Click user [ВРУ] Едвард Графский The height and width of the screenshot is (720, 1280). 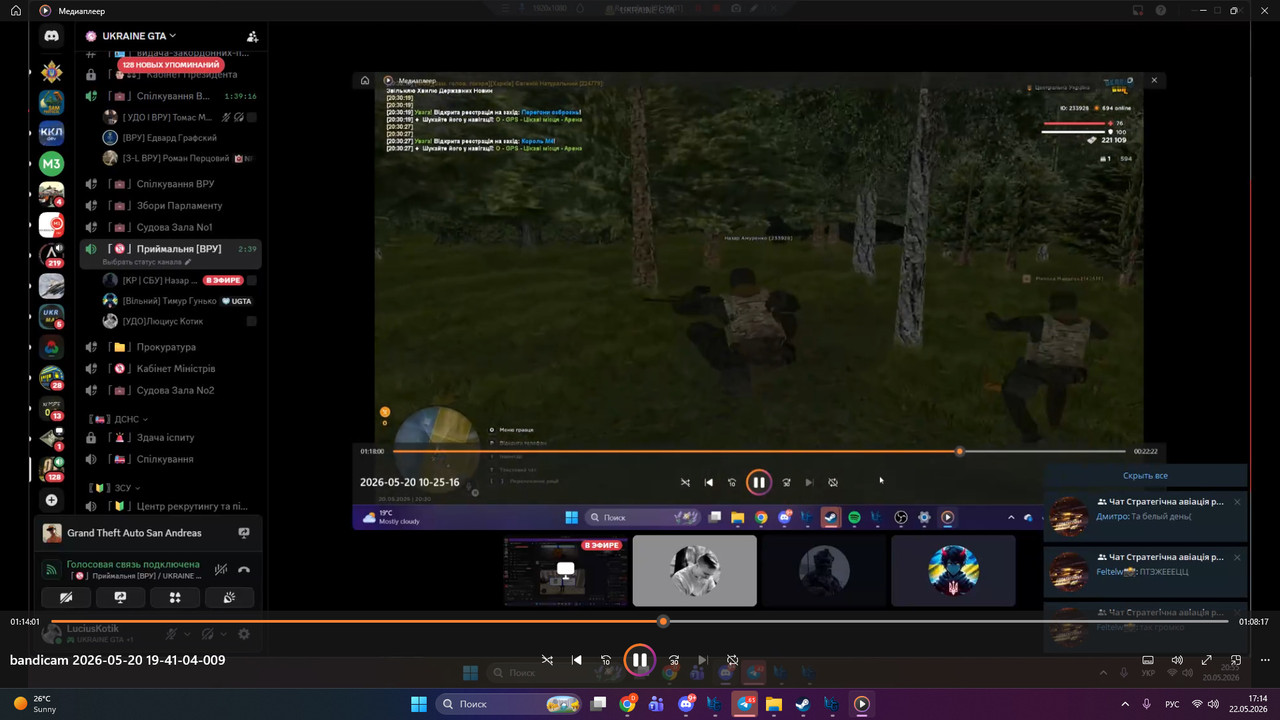click(x=170, y=138)
